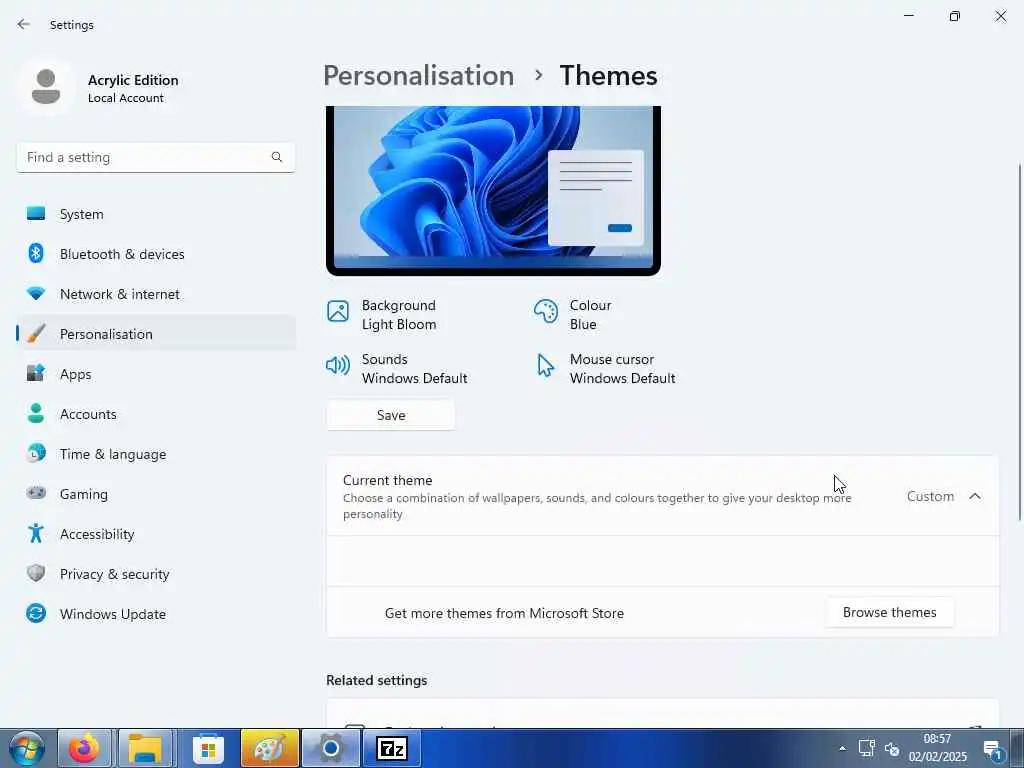Click the Bluetooth icon in sidebar
This screenshot has width=1024, height=768.
click(36, 253)
